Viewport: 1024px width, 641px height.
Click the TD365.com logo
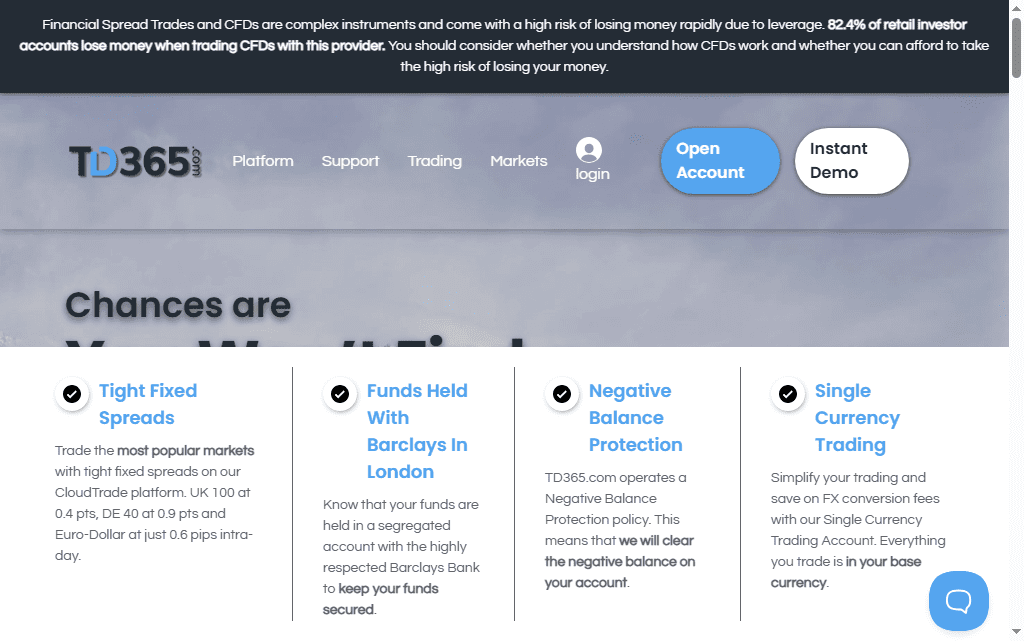pos(135,161)
